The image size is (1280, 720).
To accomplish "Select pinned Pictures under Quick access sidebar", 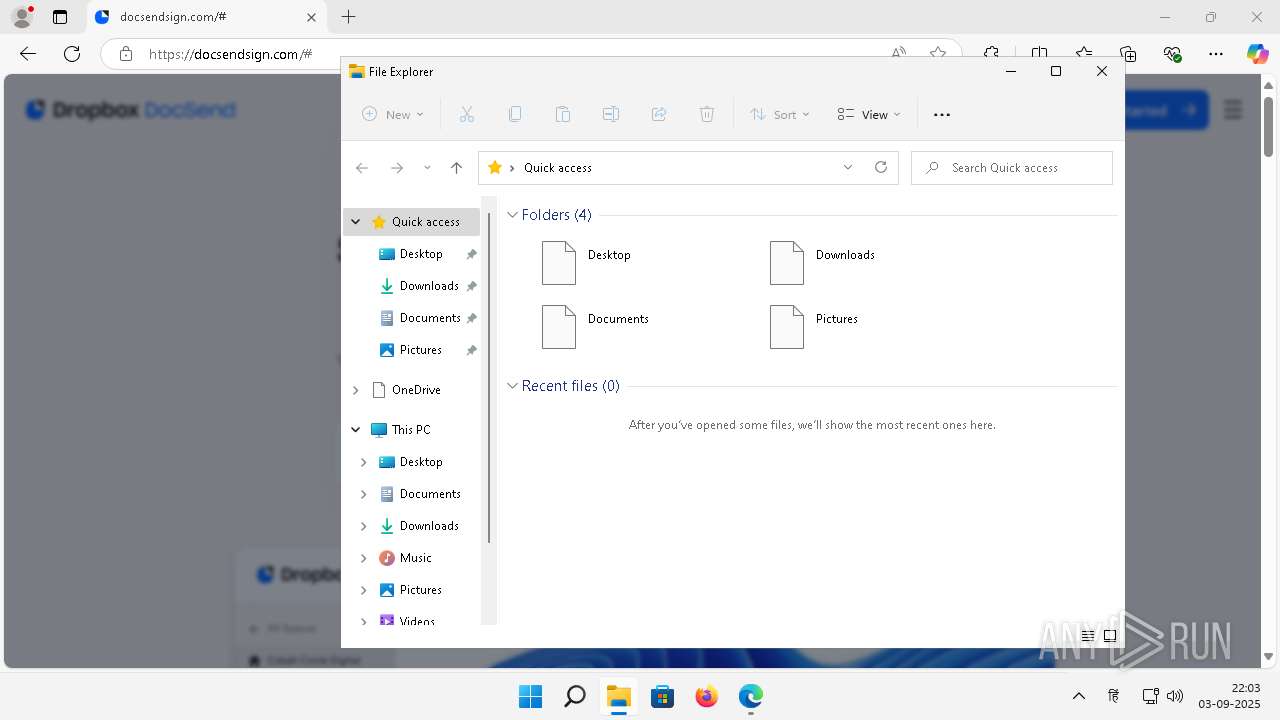I will tap(420, 350).
